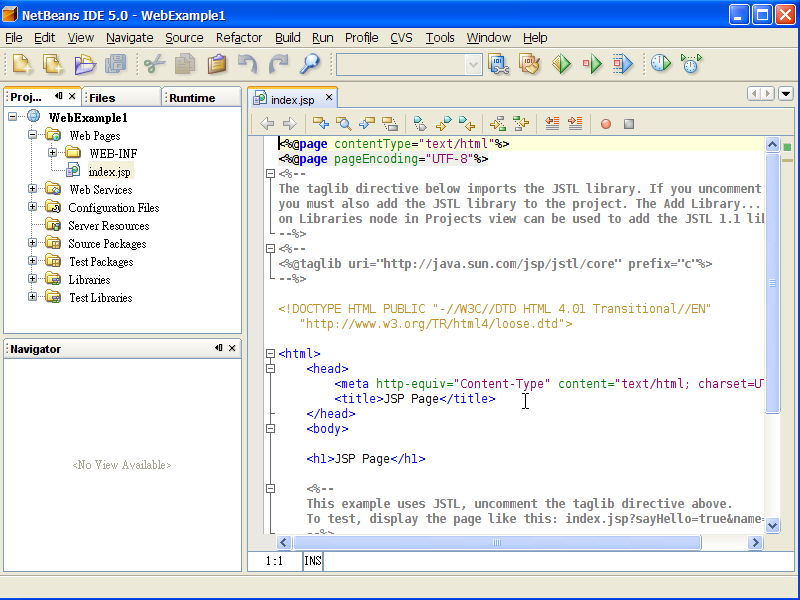Select the Server Resources tree node

coord(109,226)
